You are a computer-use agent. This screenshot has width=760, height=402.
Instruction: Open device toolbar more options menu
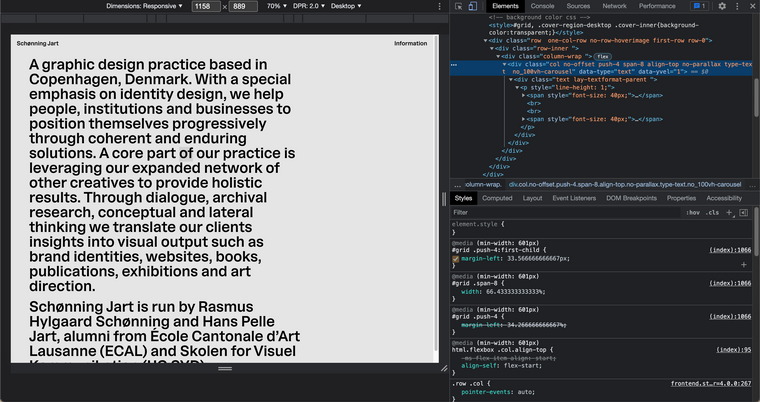coord(441,6)
